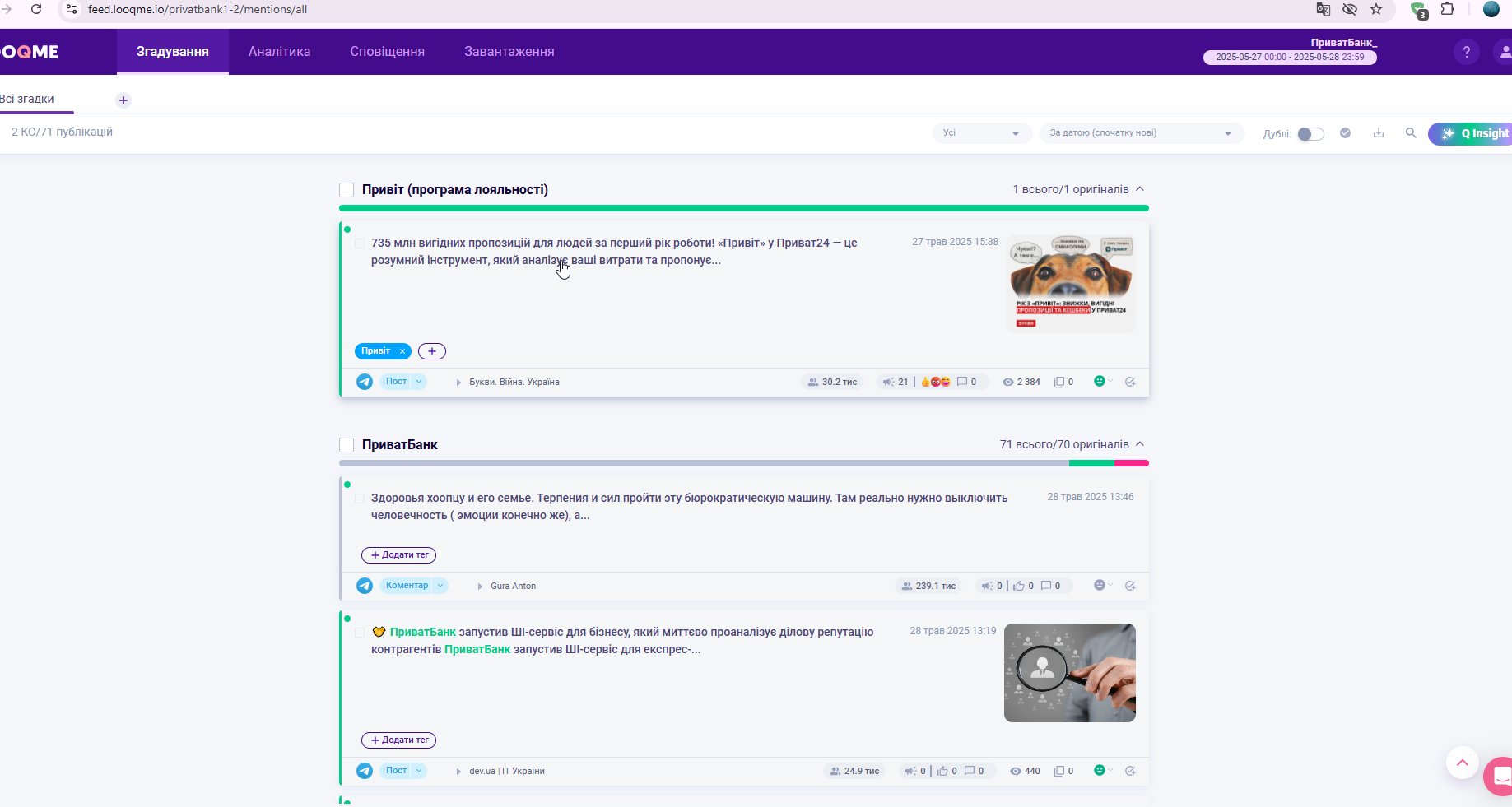Open the browser profile avatar
The image size is (1512, 807).
pos(1491,9)
